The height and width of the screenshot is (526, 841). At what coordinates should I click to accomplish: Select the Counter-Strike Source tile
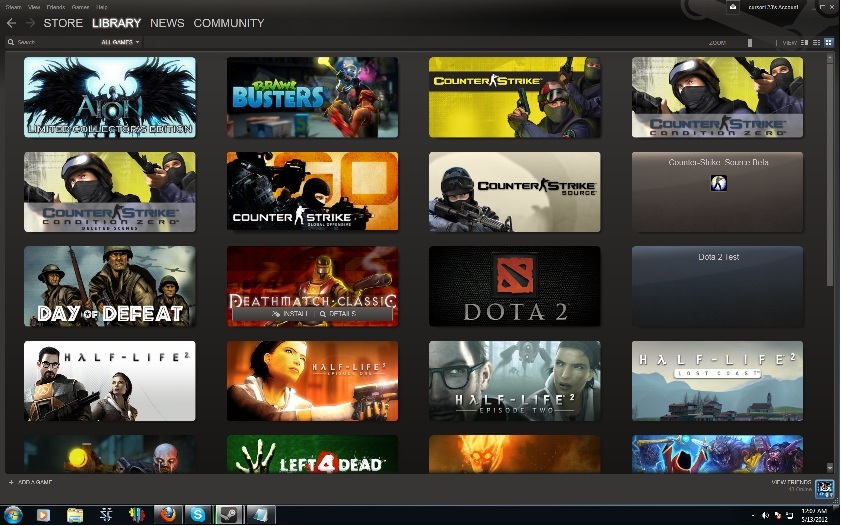coord(514,192)
